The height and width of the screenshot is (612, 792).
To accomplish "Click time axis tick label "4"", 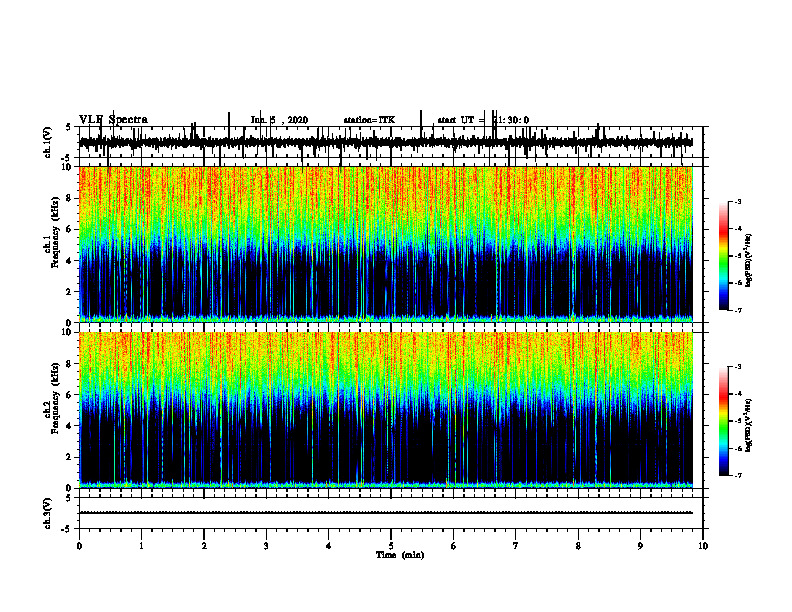I will click(329, 546).
